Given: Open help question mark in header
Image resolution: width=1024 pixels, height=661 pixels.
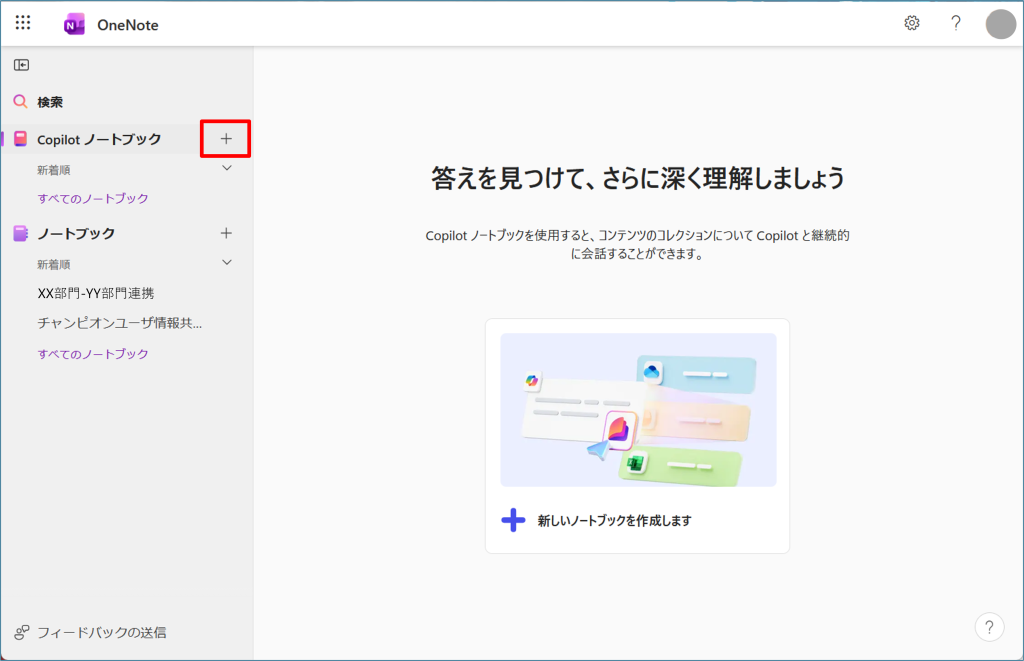Looking at the screenshot, I should 955,24.
